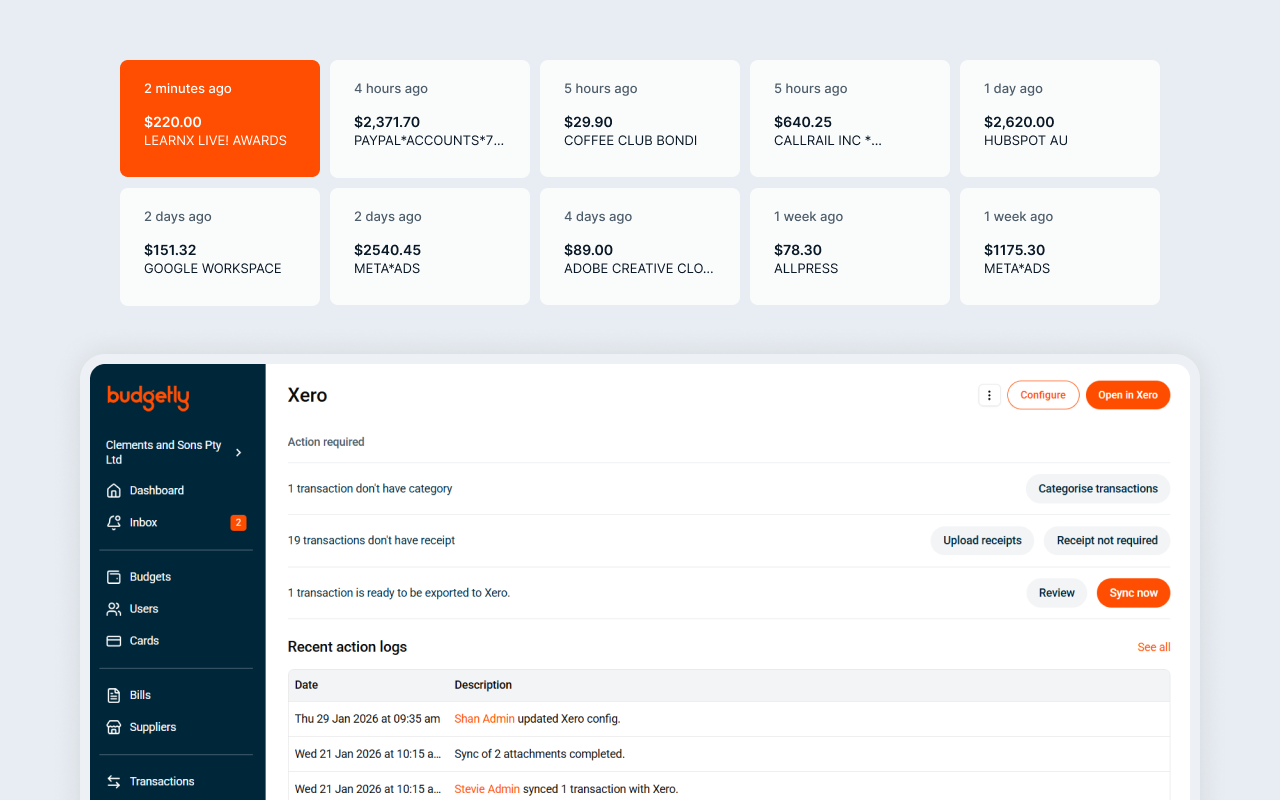The width and height of the screenshot is (1280, 800).
Task: Click Receipt not required
Action: coord(1106,540)
